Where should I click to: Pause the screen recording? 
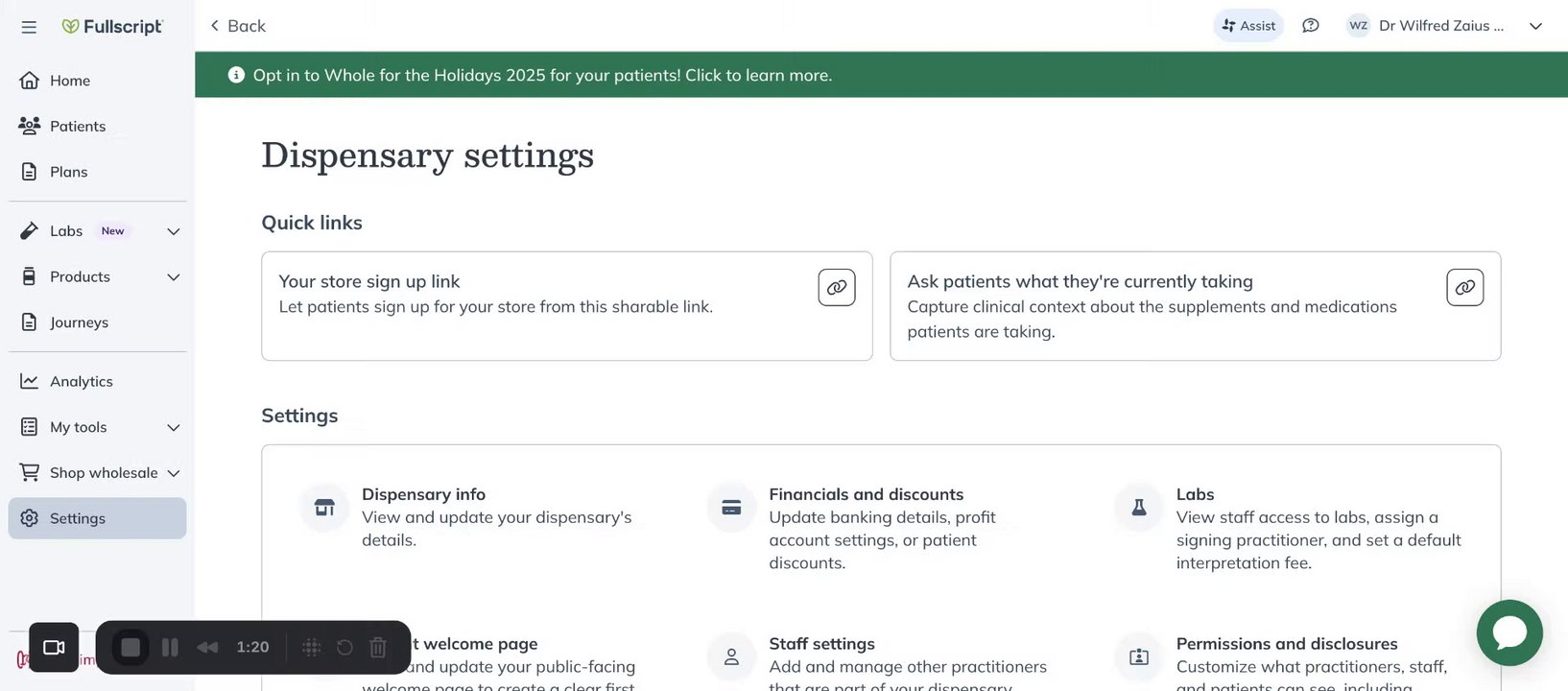170,648
